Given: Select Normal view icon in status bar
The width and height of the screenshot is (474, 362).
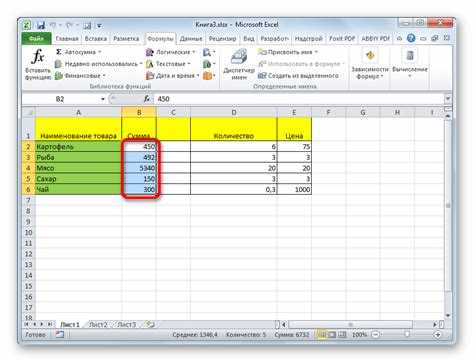Looking at the screenshot, I should pyautogui.click(x=322, y=334).
